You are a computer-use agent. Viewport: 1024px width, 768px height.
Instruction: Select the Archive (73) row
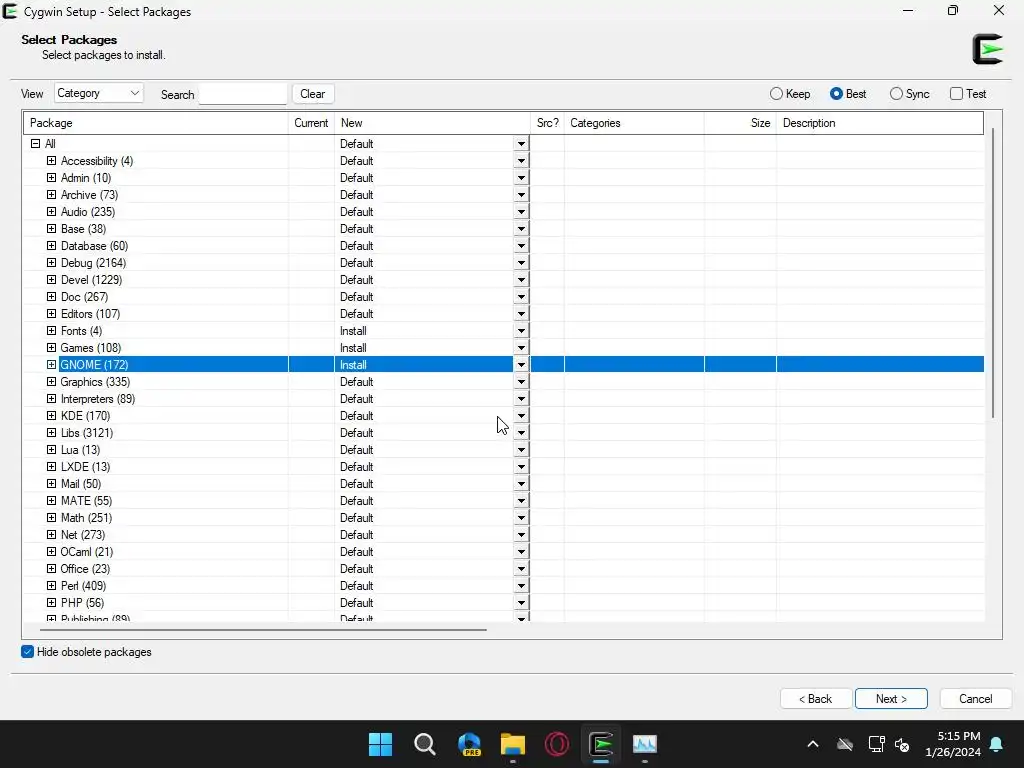coord(504,195)
